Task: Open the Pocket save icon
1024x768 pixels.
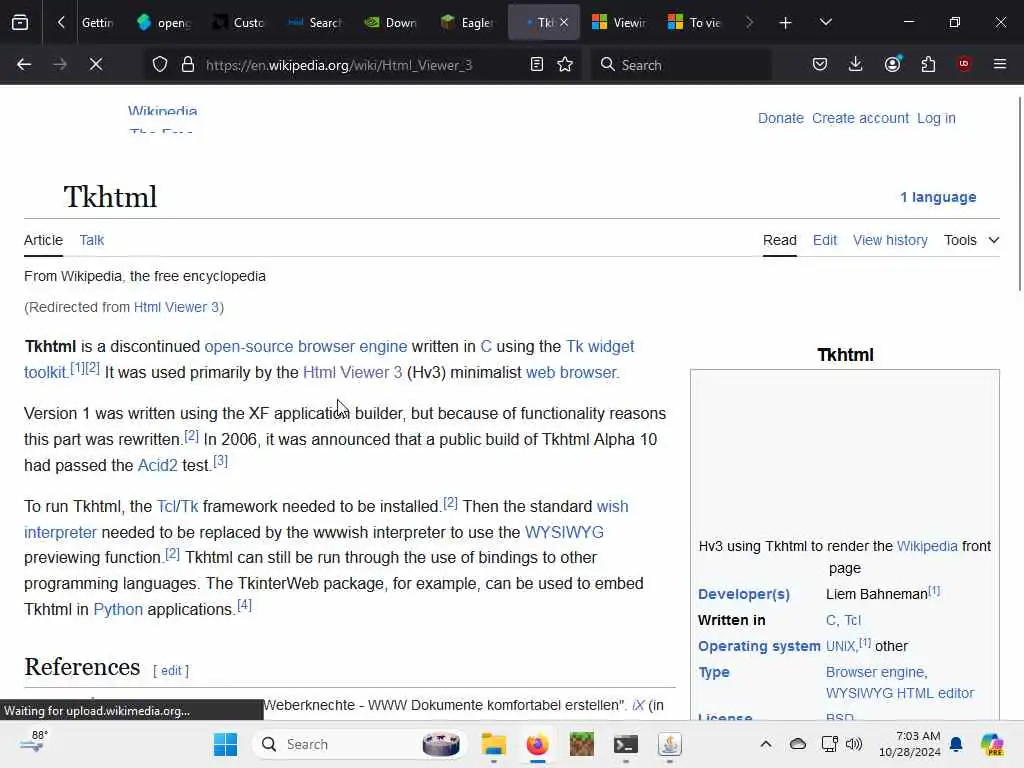Action: point(820,64)
